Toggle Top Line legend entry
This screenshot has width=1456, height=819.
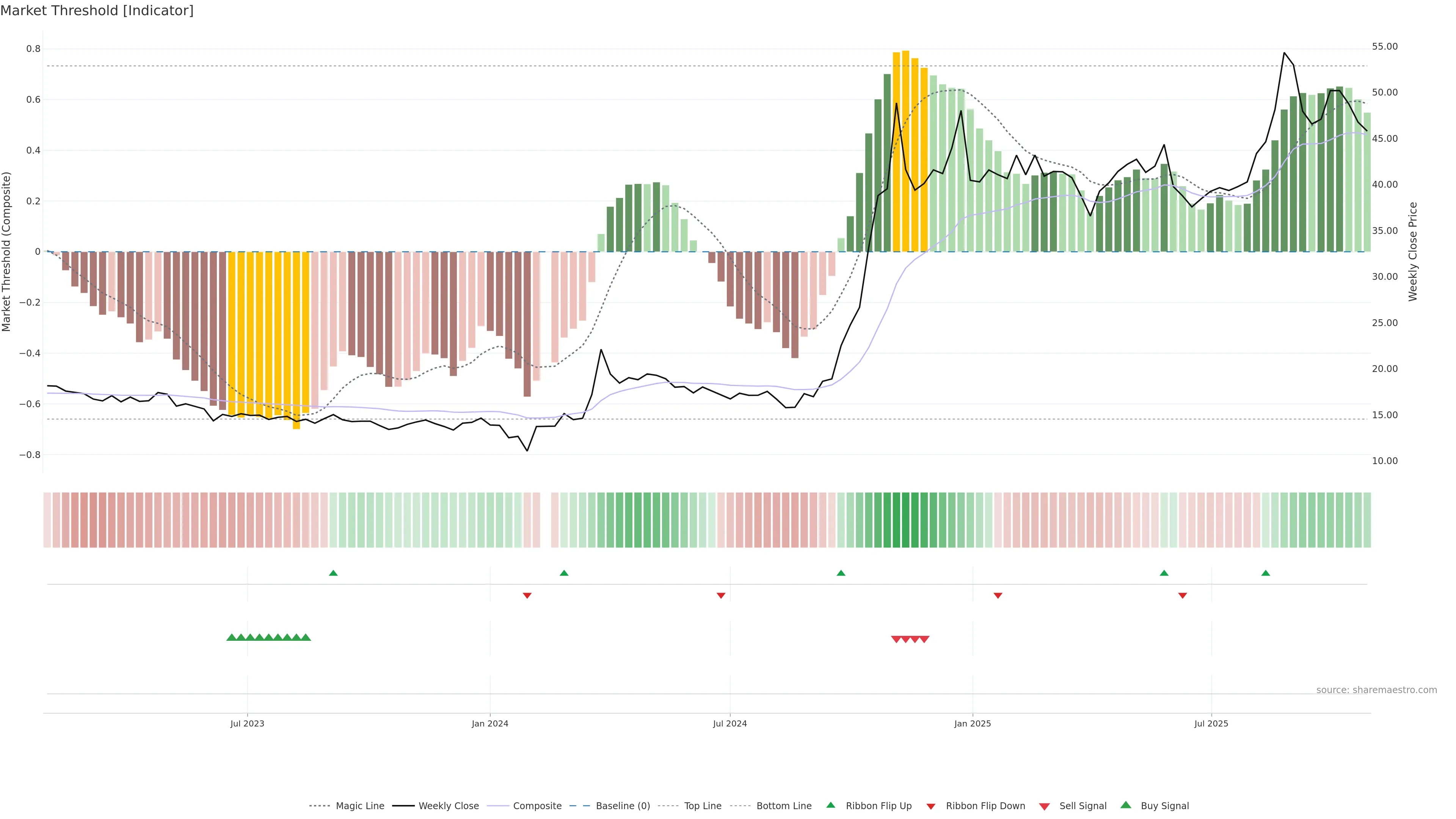click(x=703, y=806)
